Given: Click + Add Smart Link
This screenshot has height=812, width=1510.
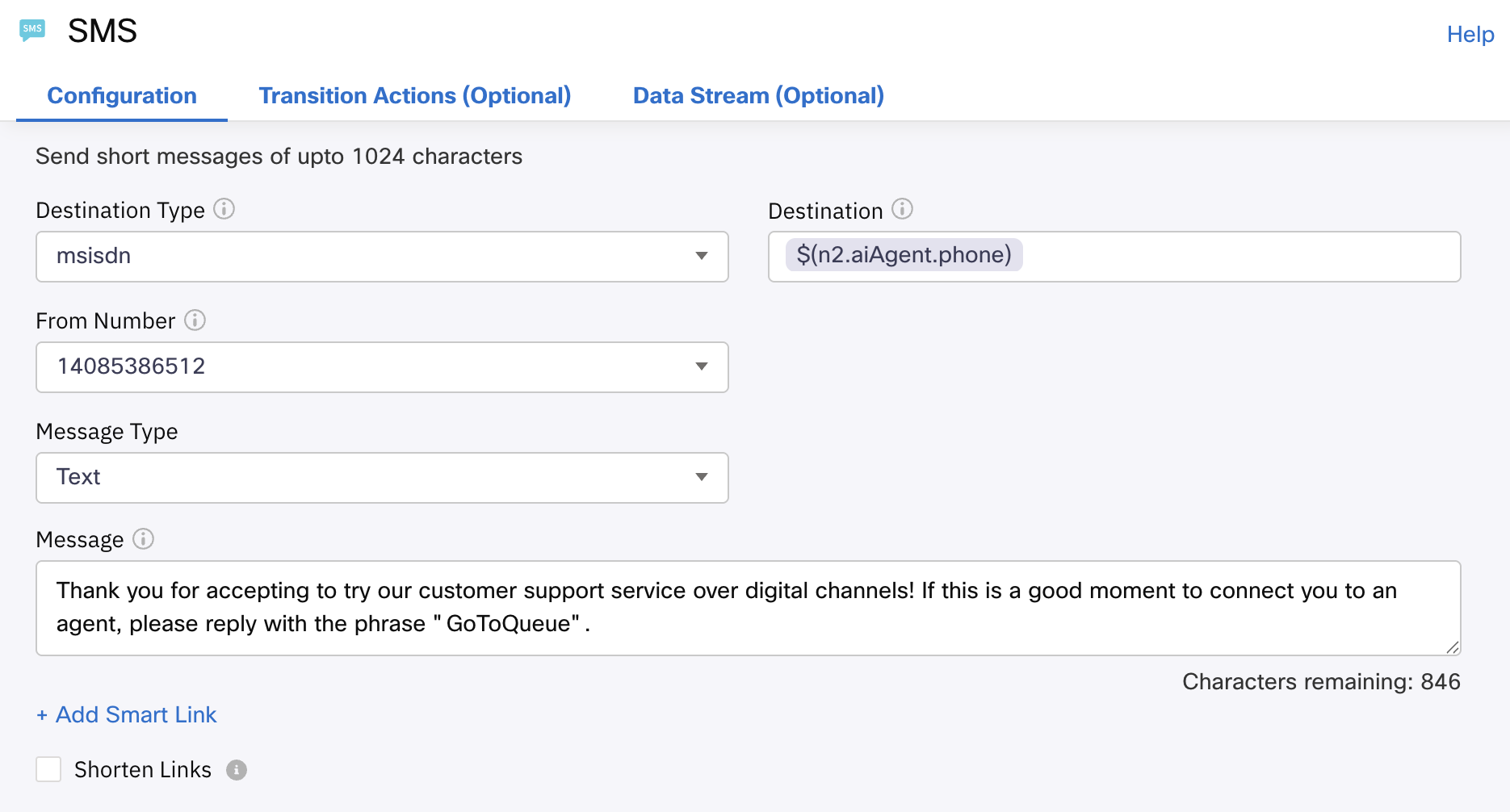Looking at the screenshot, I should tap(127, 714).
